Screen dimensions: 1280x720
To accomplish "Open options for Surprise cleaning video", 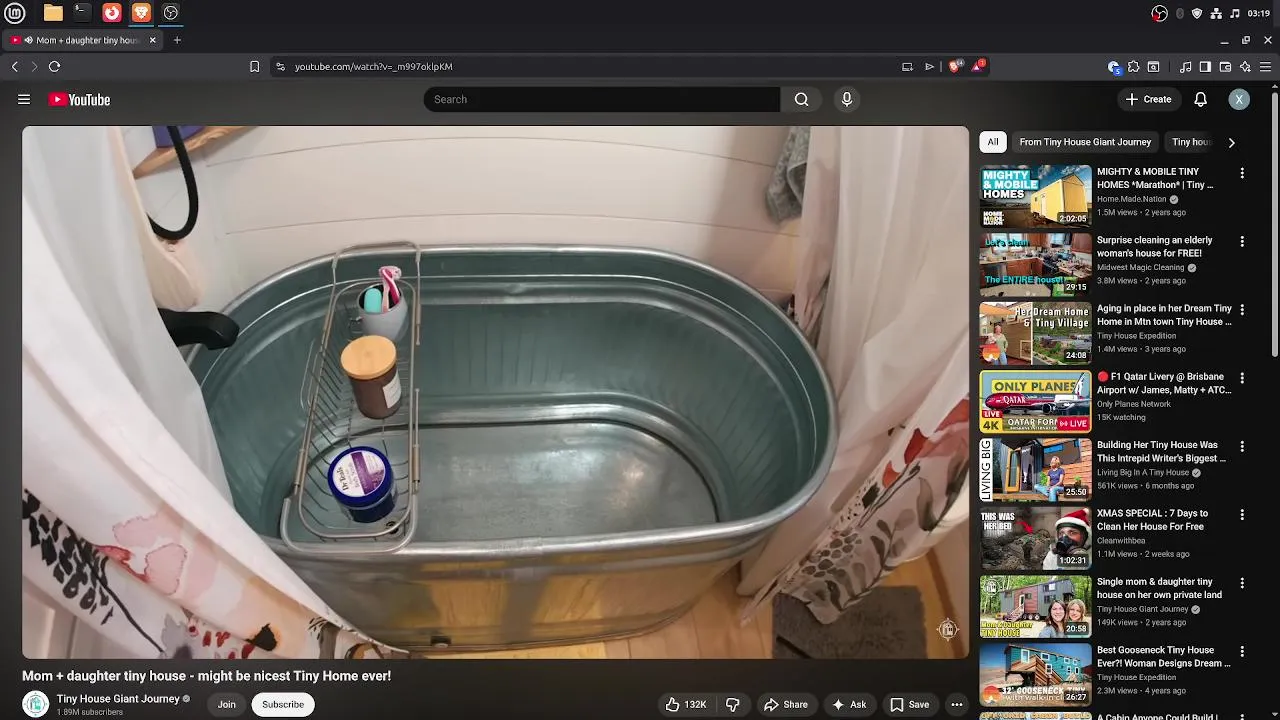I will [x=1242, y=241].
